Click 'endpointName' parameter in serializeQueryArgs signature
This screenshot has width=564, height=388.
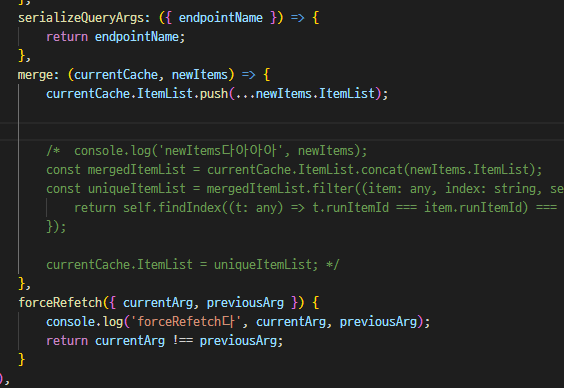[x=220, y=18]
